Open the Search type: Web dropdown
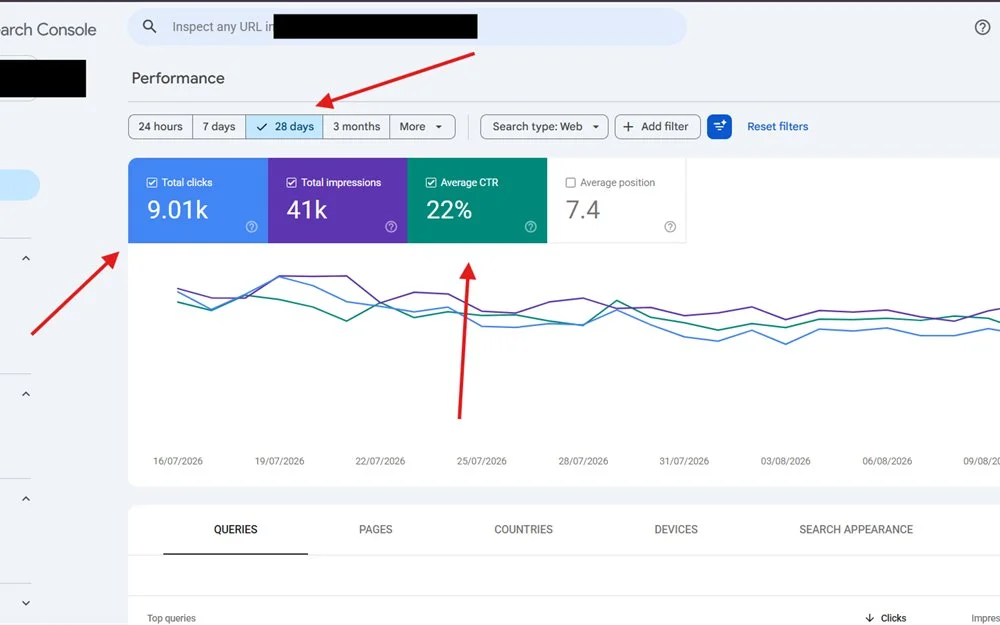 coord(544,126)
